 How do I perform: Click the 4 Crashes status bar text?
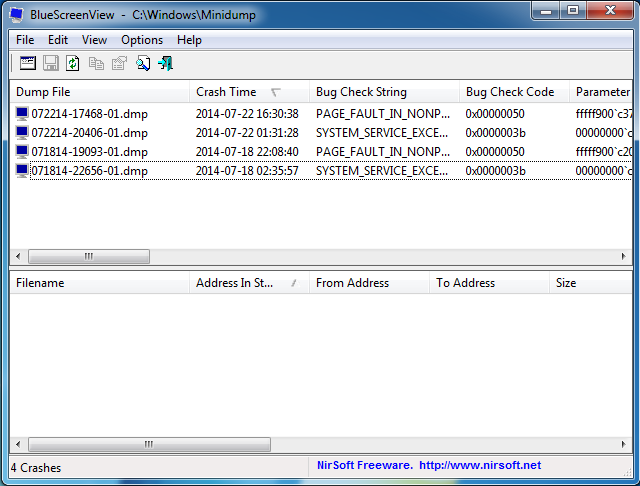[x=36, y=468]
